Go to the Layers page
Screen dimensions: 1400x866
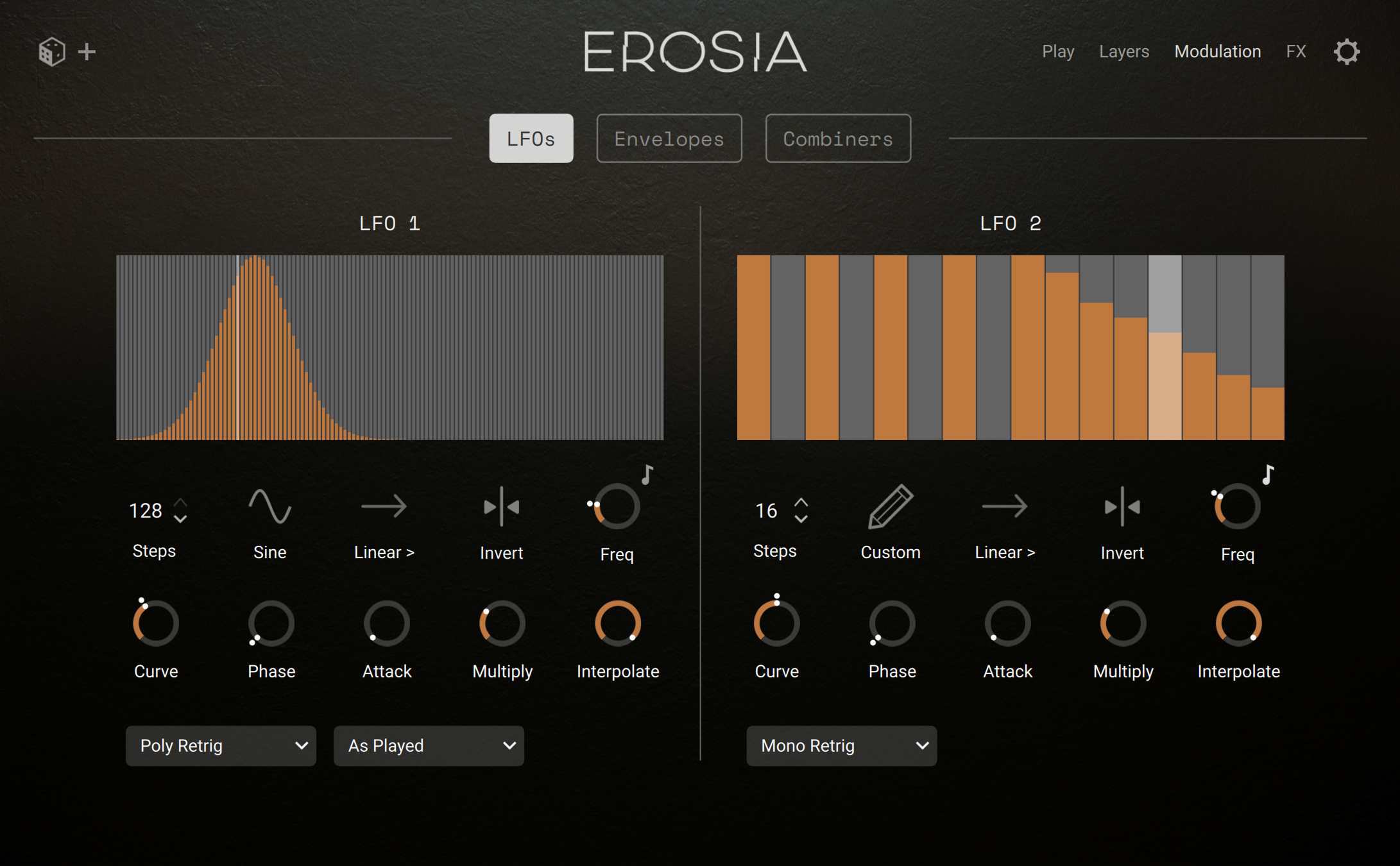coord(1123,51)
